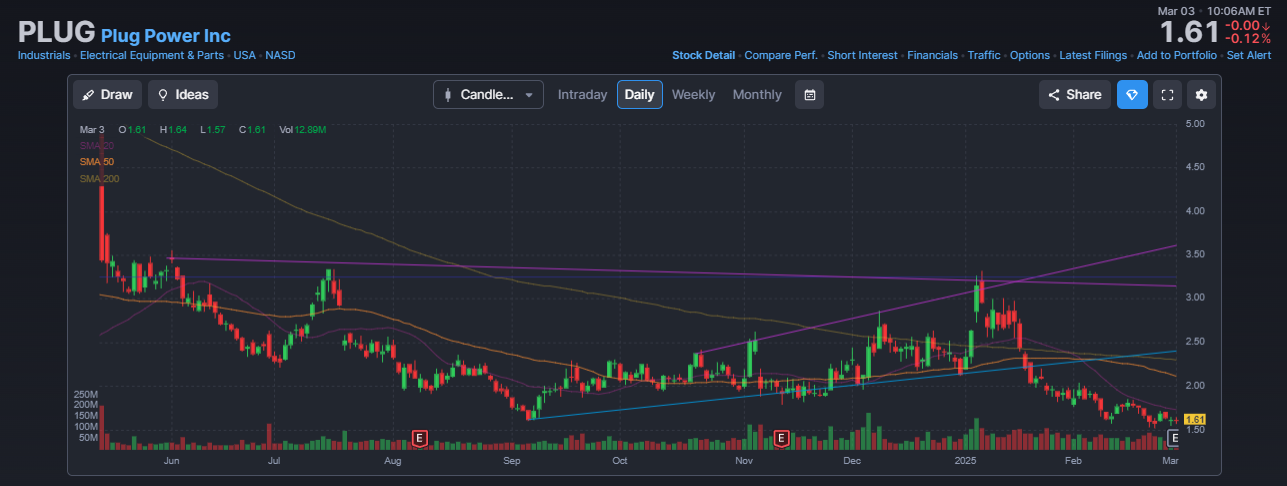The width and height of the screenshot is (1287, 486).
Task: Open Compare Perf. link
Action: (781, 56)
